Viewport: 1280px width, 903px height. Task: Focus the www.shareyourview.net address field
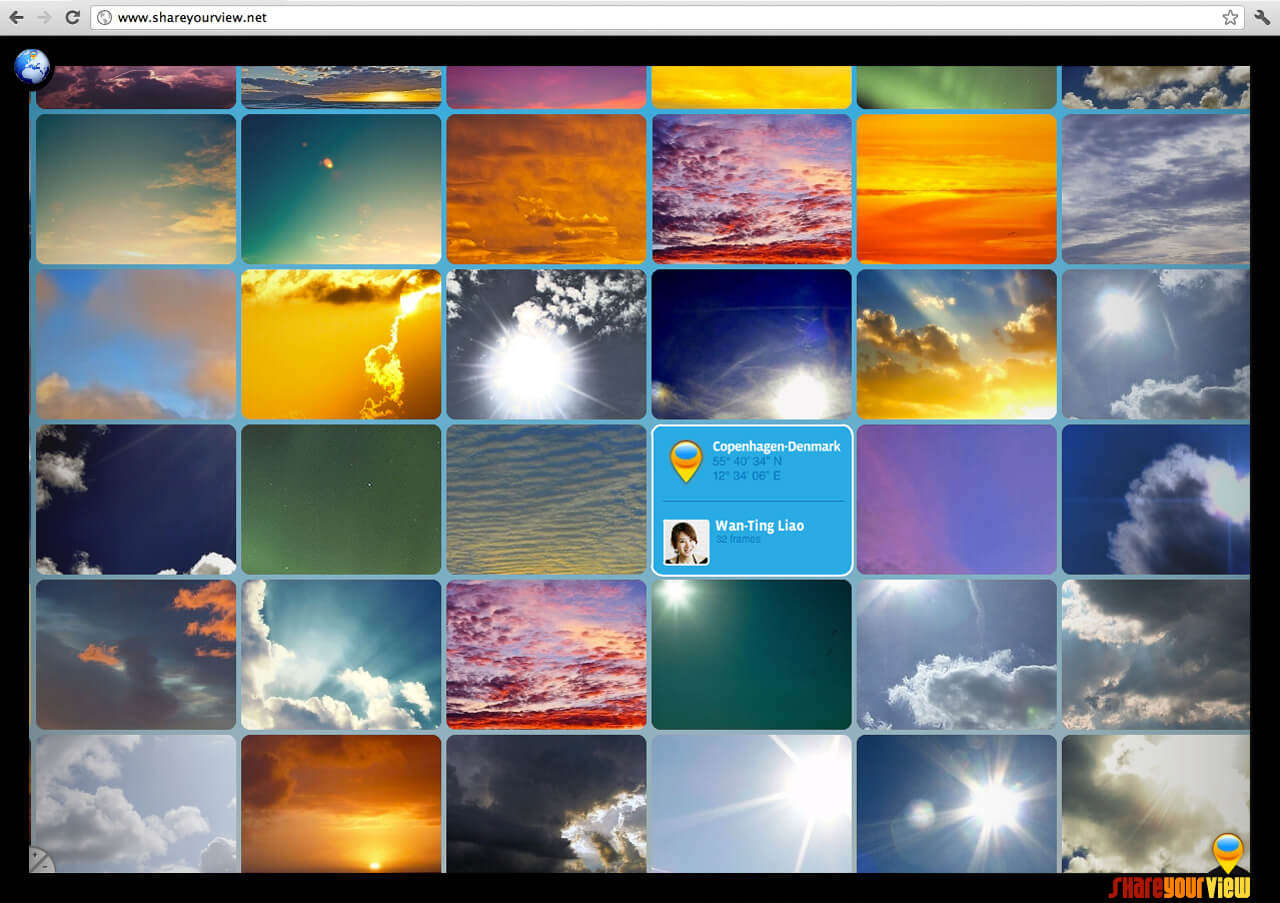point(667,17)
